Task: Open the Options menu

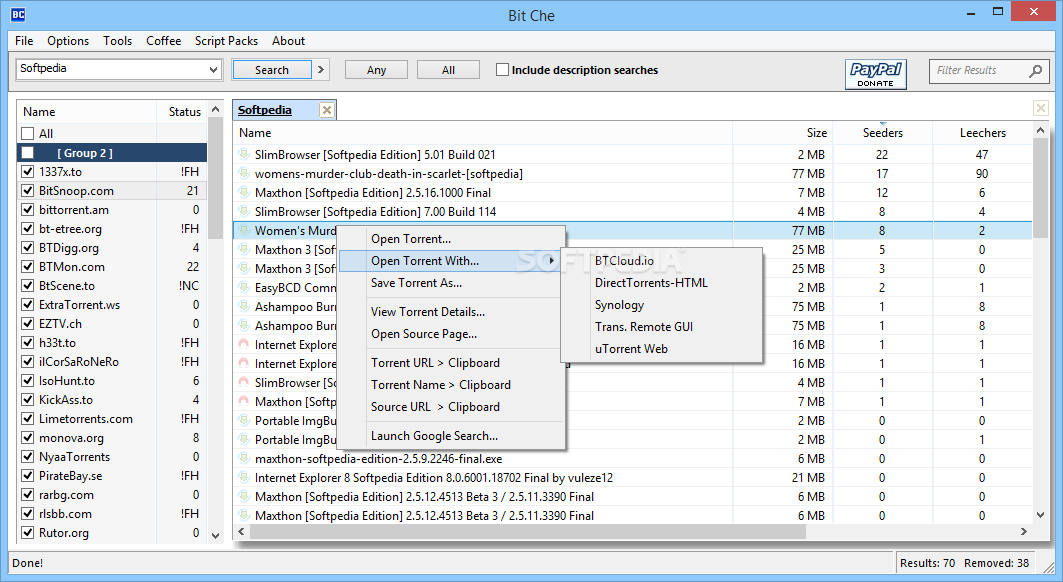Action: click(68, 41)
